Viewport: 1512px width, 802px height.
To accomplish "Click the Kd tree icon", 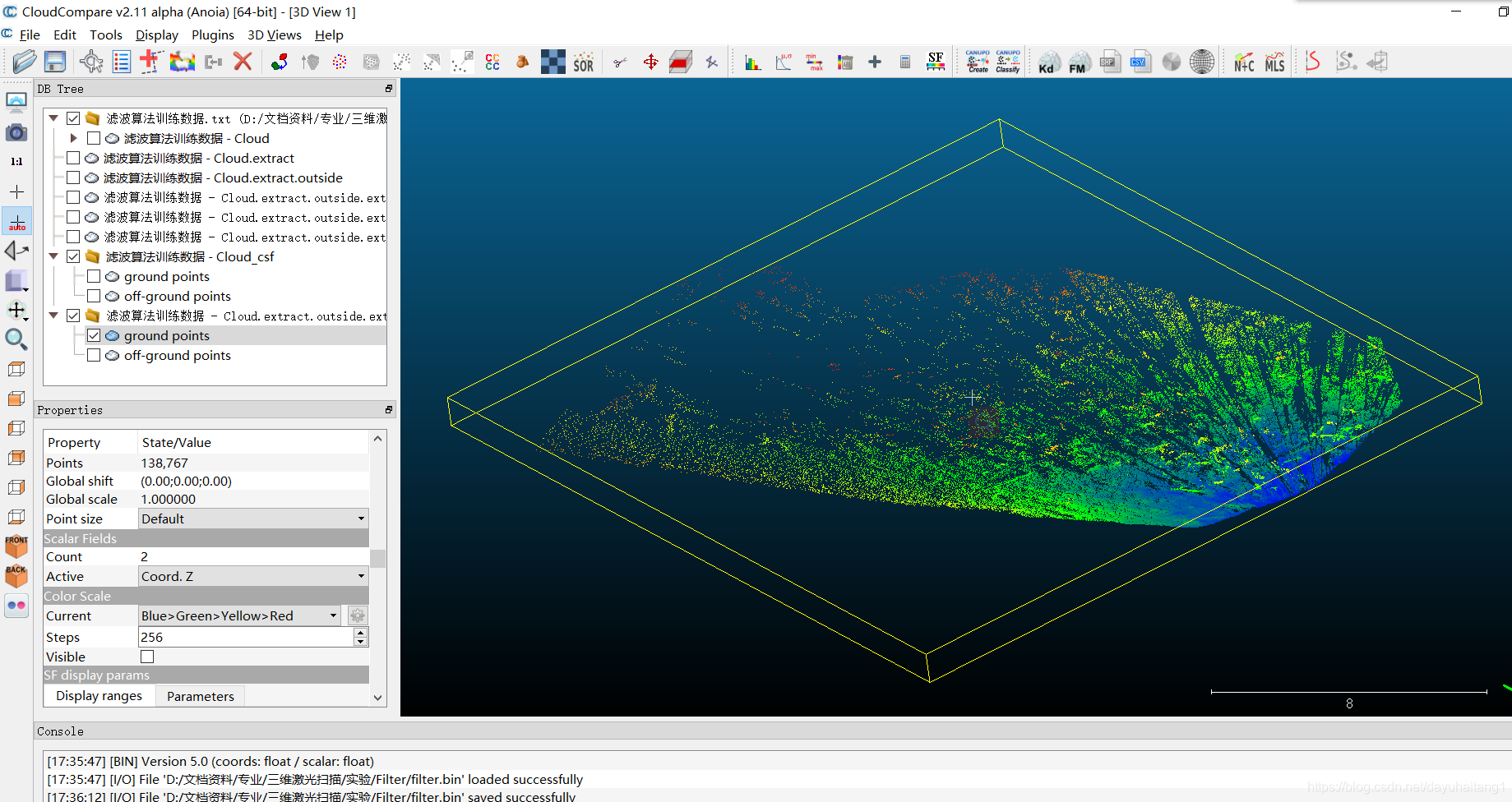I will point(1047,62).
